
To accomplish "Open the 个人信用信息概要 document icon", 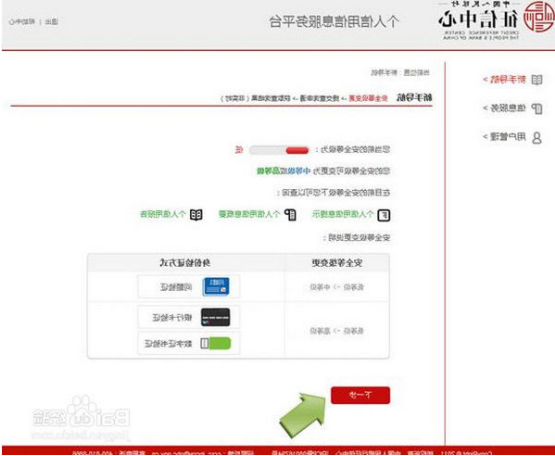I will coord(291,215).
